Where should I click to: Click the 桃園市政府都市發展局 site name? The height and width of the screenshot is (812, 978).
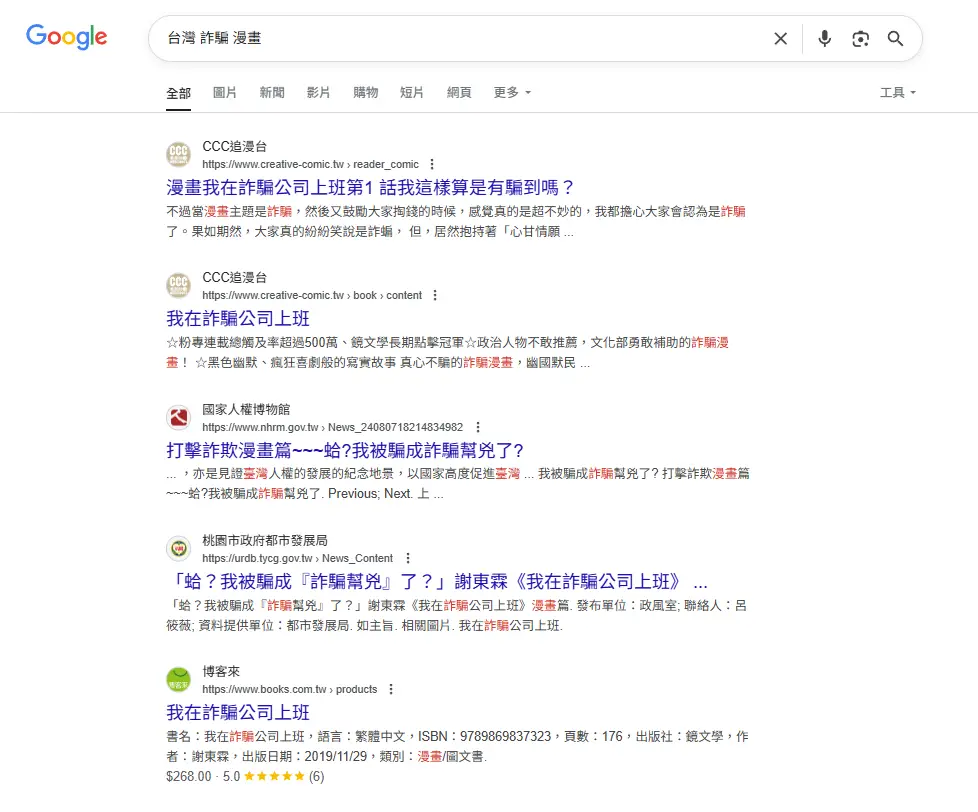pyautogui.click(x=265, y=540)
